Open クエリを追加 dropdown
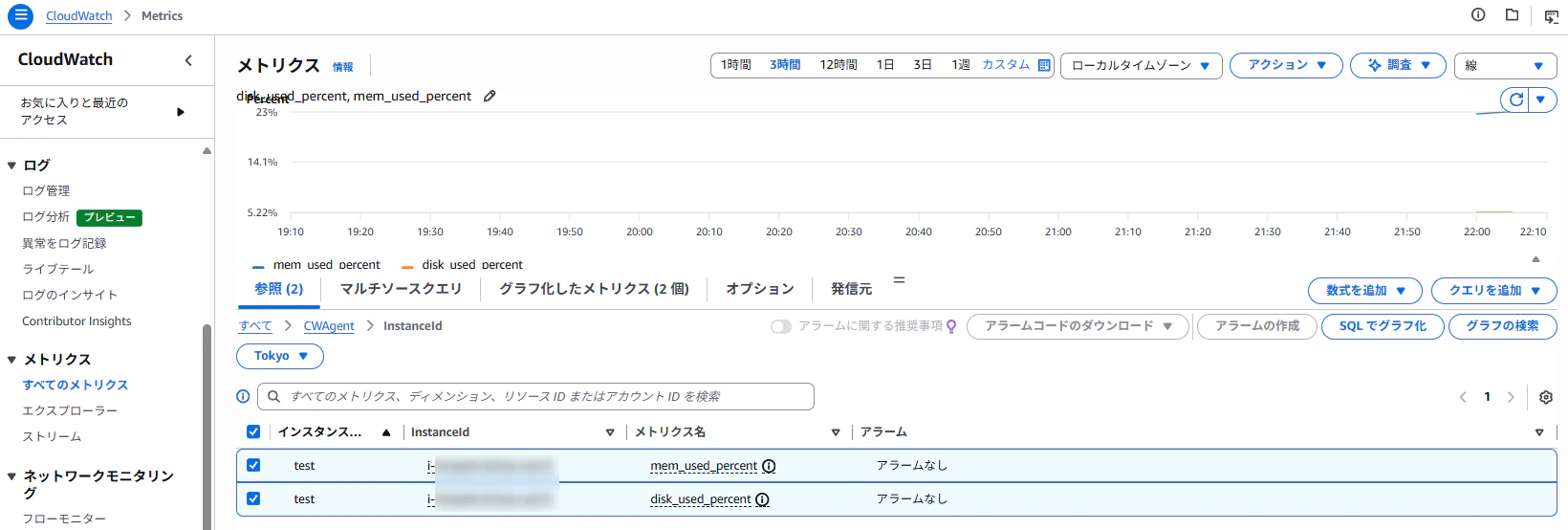1568x530 pixels. pyautogui.click(x=1494, y=291)
